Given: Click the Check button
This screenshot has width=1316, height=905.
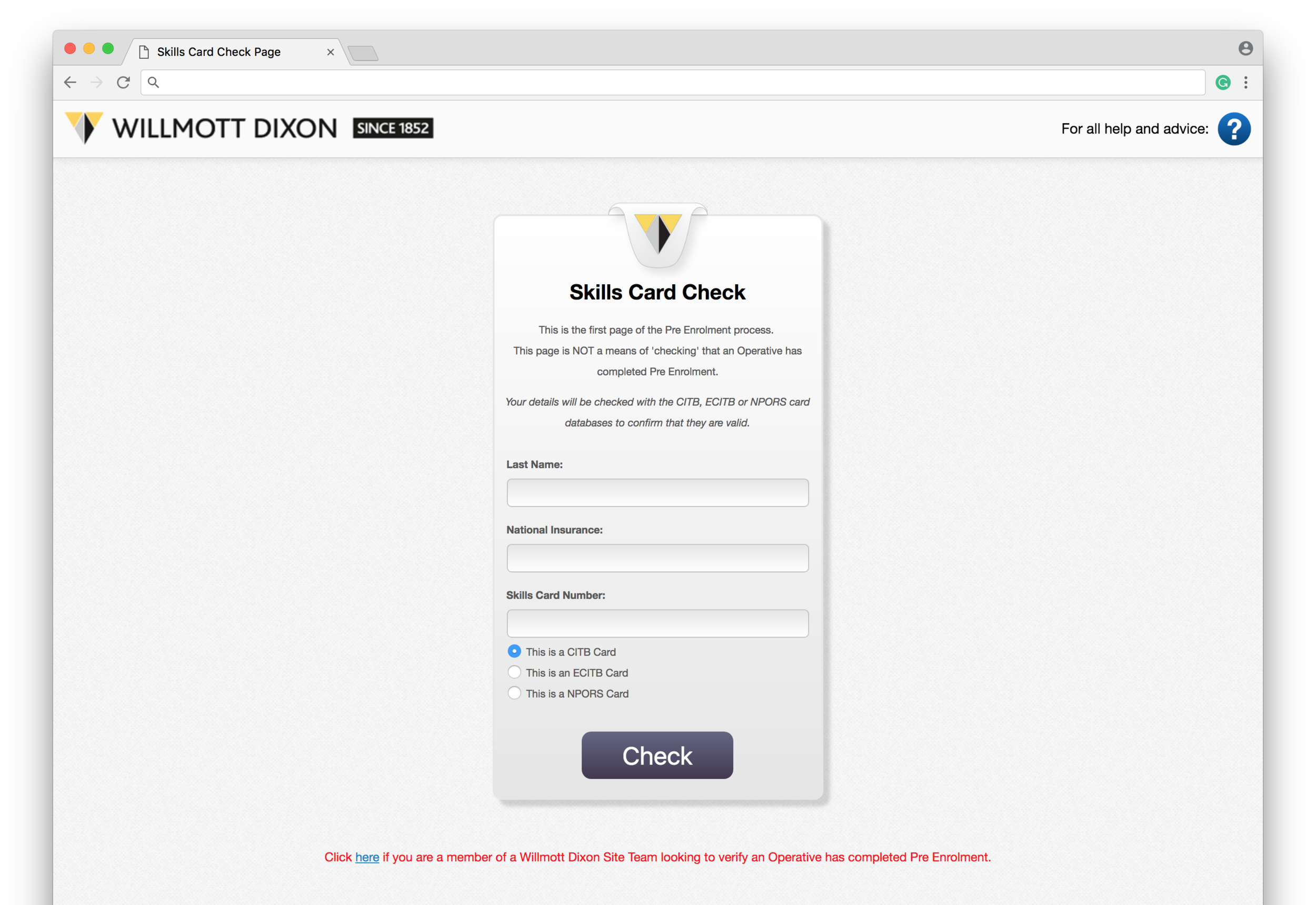Looking at the screenshot, I should [657, 755].
